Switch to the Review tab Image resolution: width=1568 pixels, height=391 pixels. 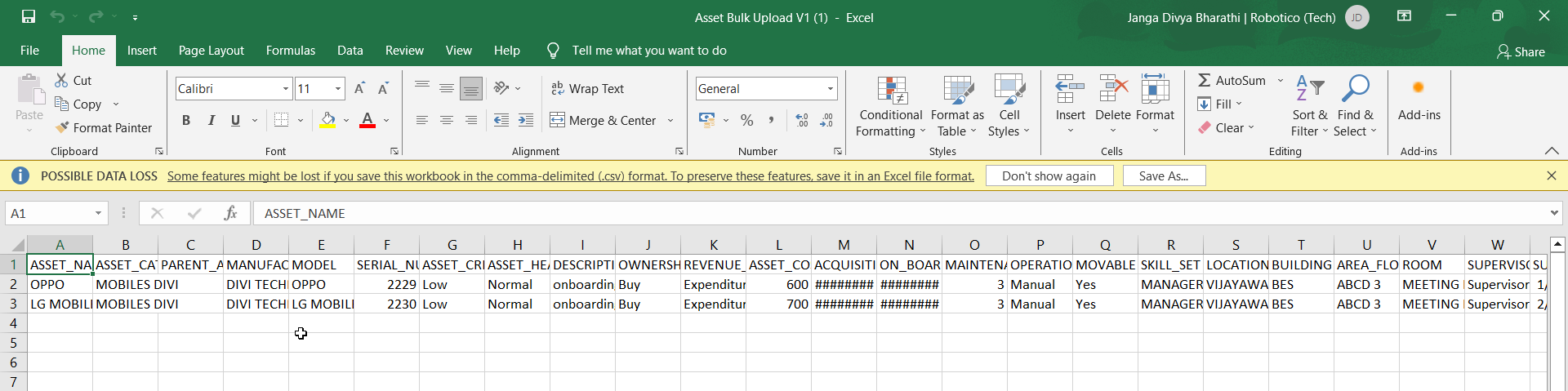404,51
